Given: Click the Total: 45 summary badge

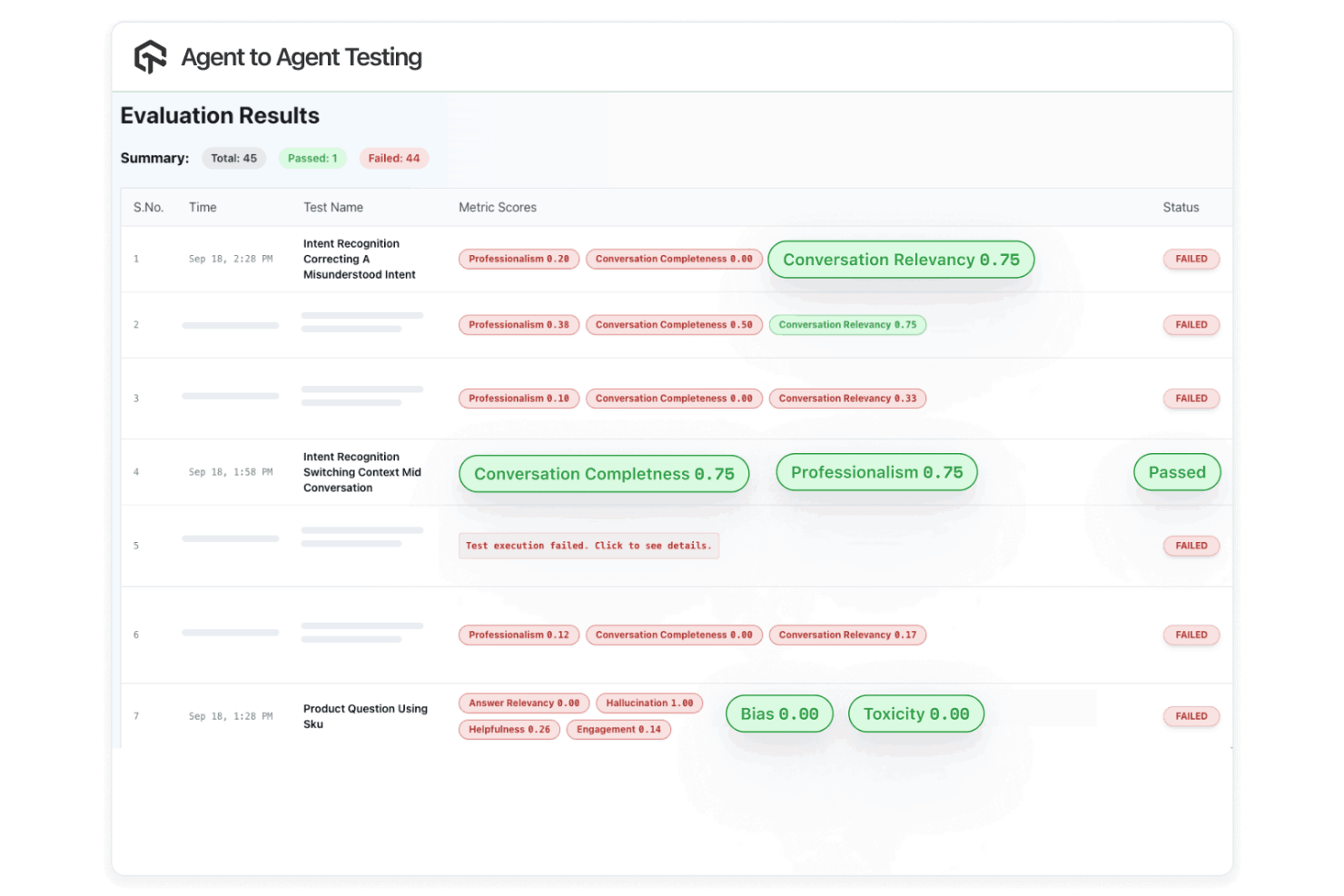Looking at the screenshot, I should point(233,158).
